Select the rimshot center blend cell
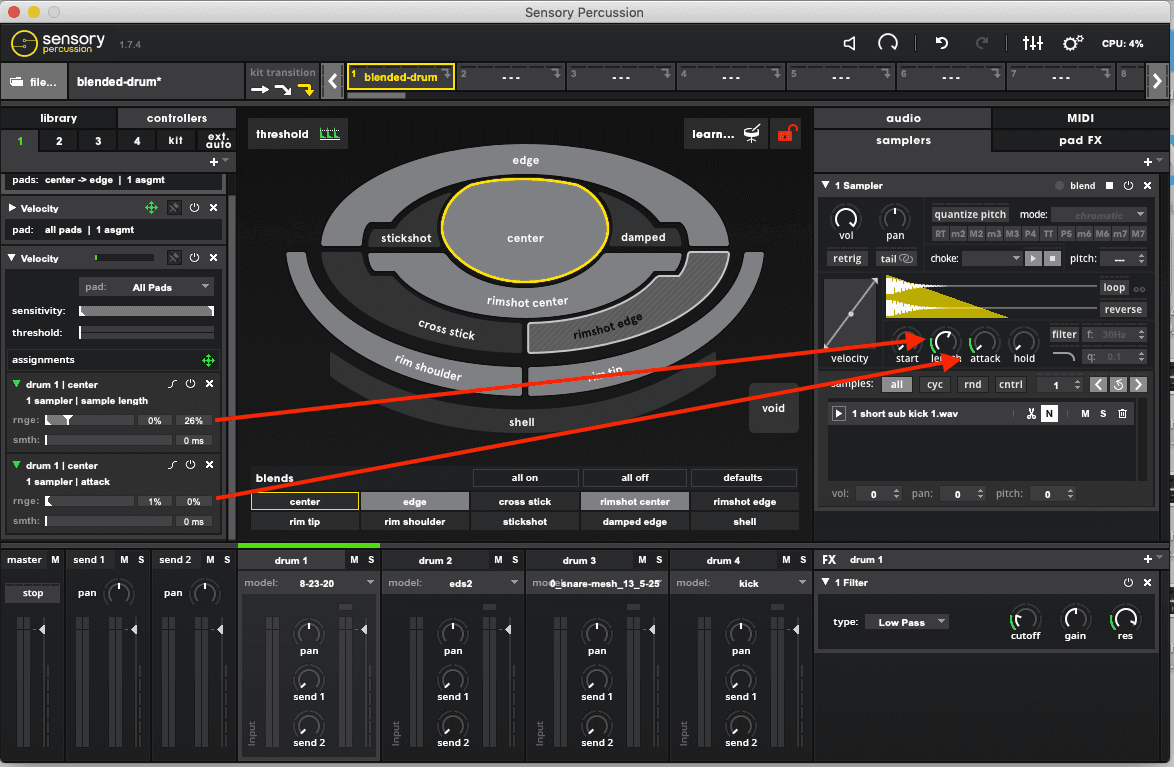The height and width of the screenshot is (767, 1174). (x=634, y=500)
